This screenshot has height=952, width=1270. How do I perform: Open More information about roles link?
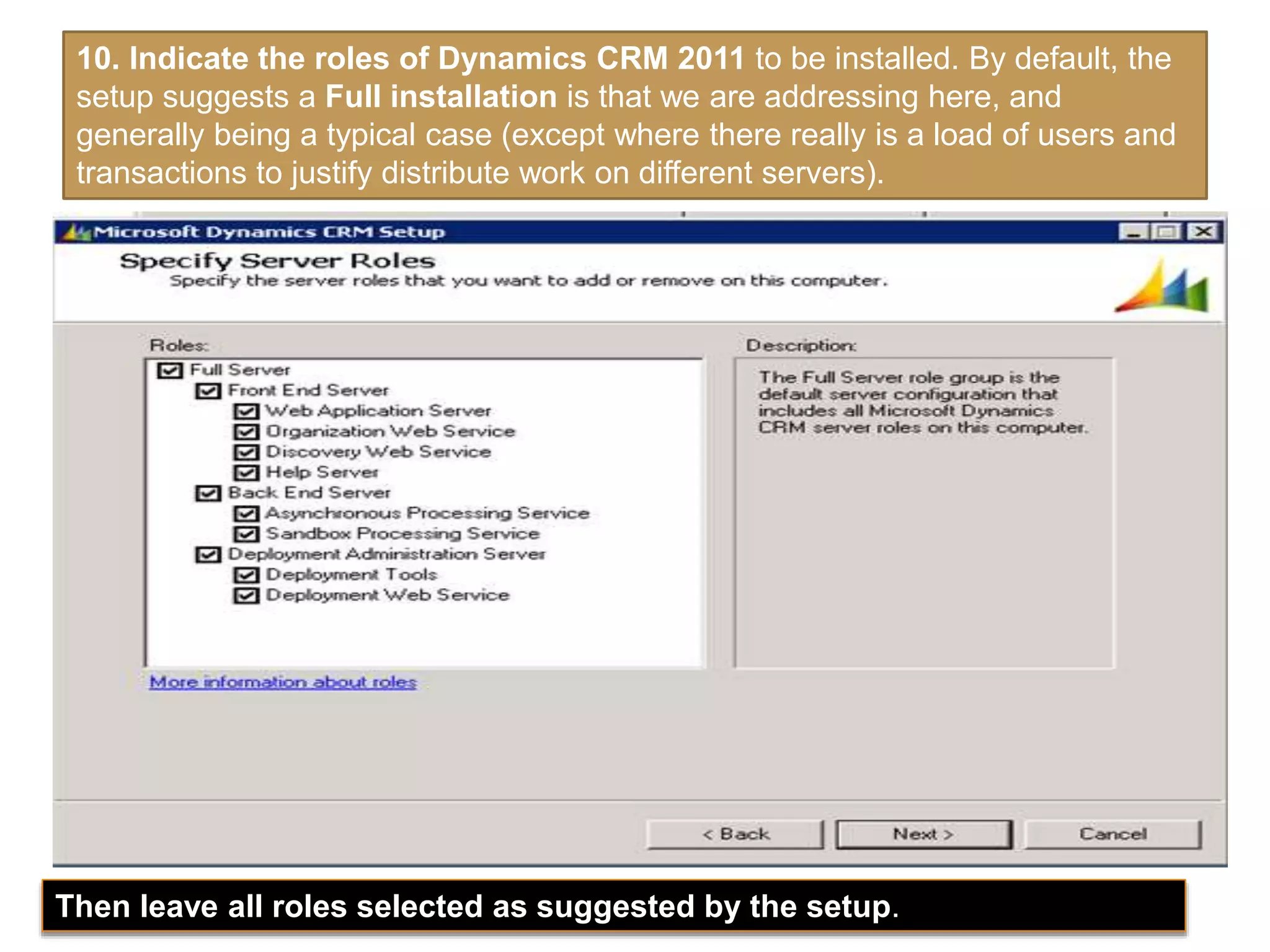click(283, 682)
